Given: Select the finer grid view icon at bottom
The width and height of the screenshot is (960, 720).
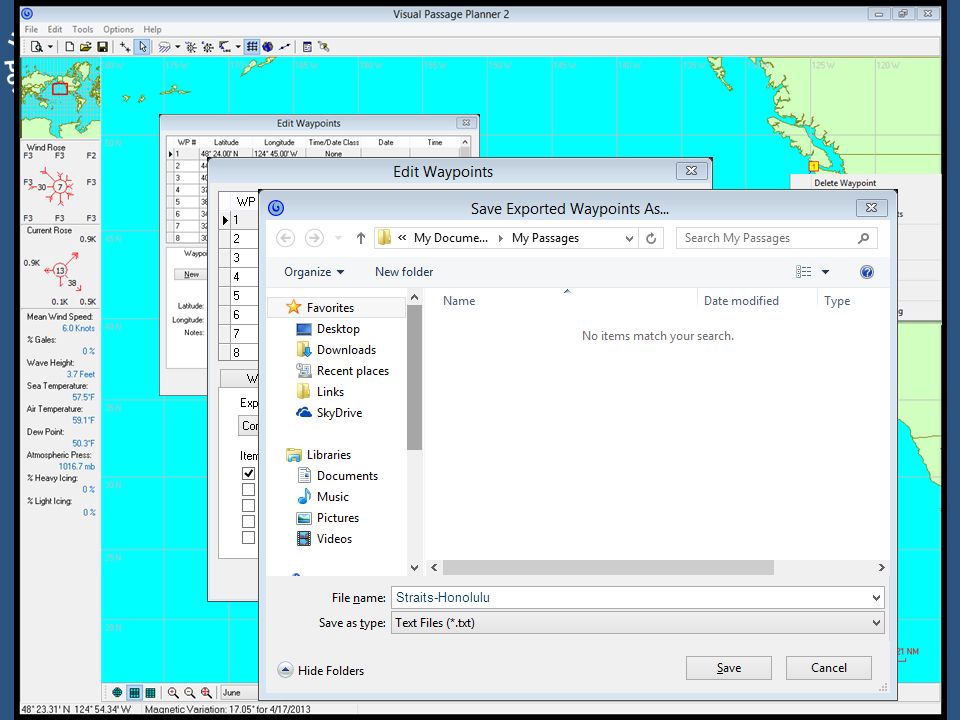Looking at the screenshot, I should [150, 692].
